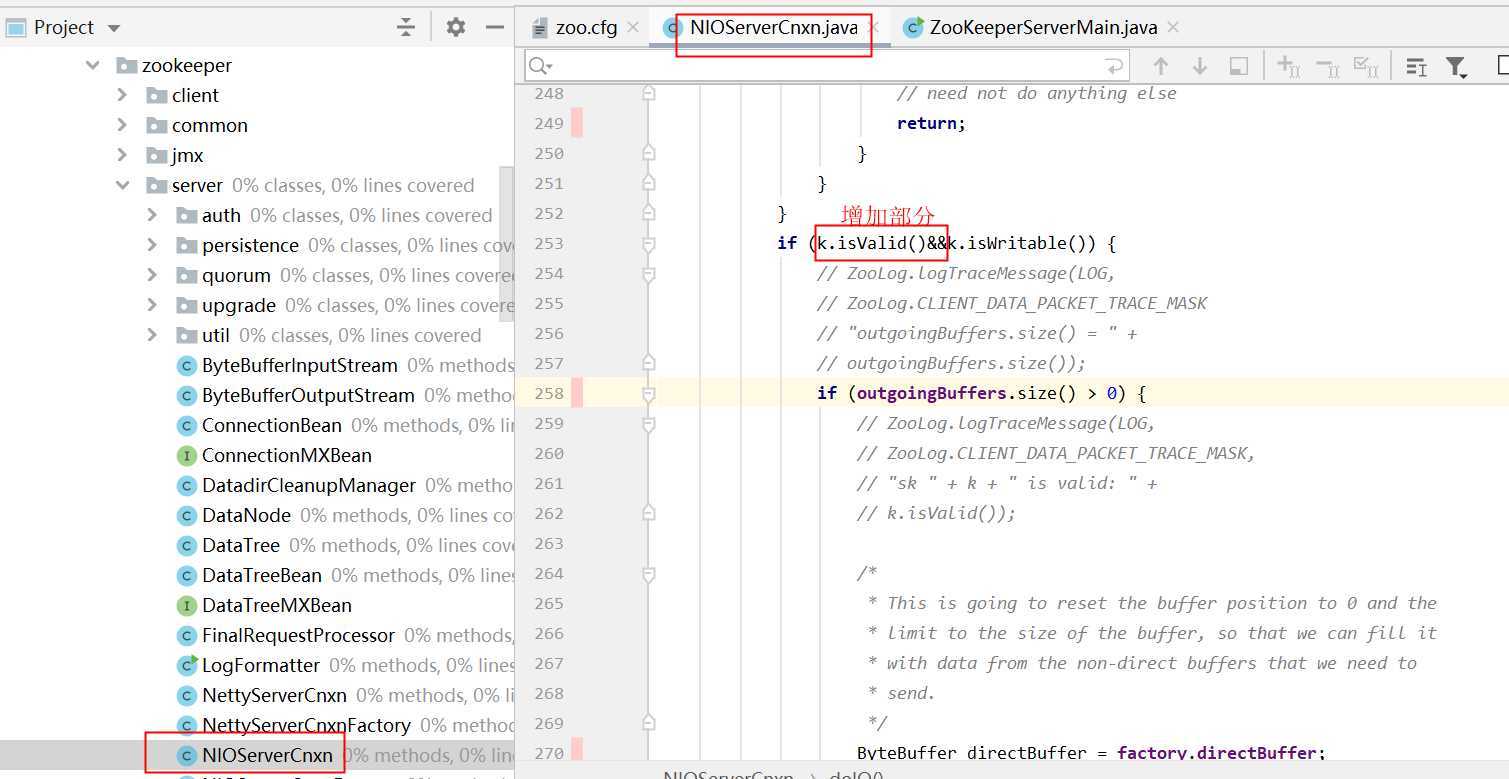The image size is (1509, 779).
Task: Click the red coverage mark at line 249
Action: pos(576,124)
